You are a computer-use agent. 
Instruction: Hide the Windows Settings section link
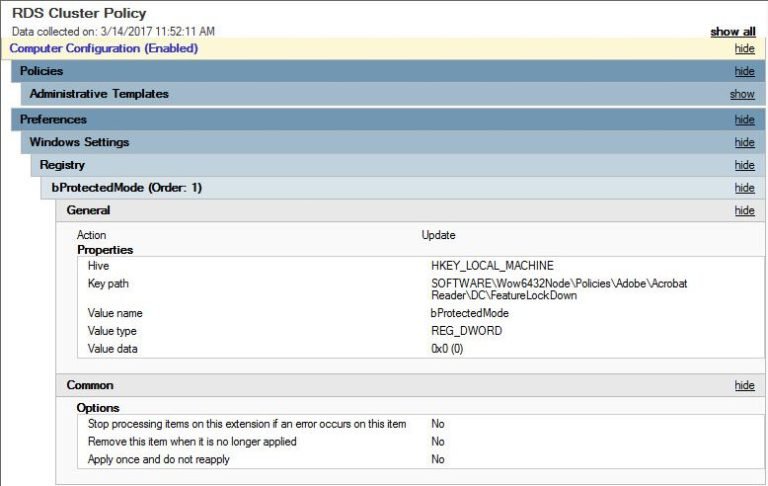744,143
